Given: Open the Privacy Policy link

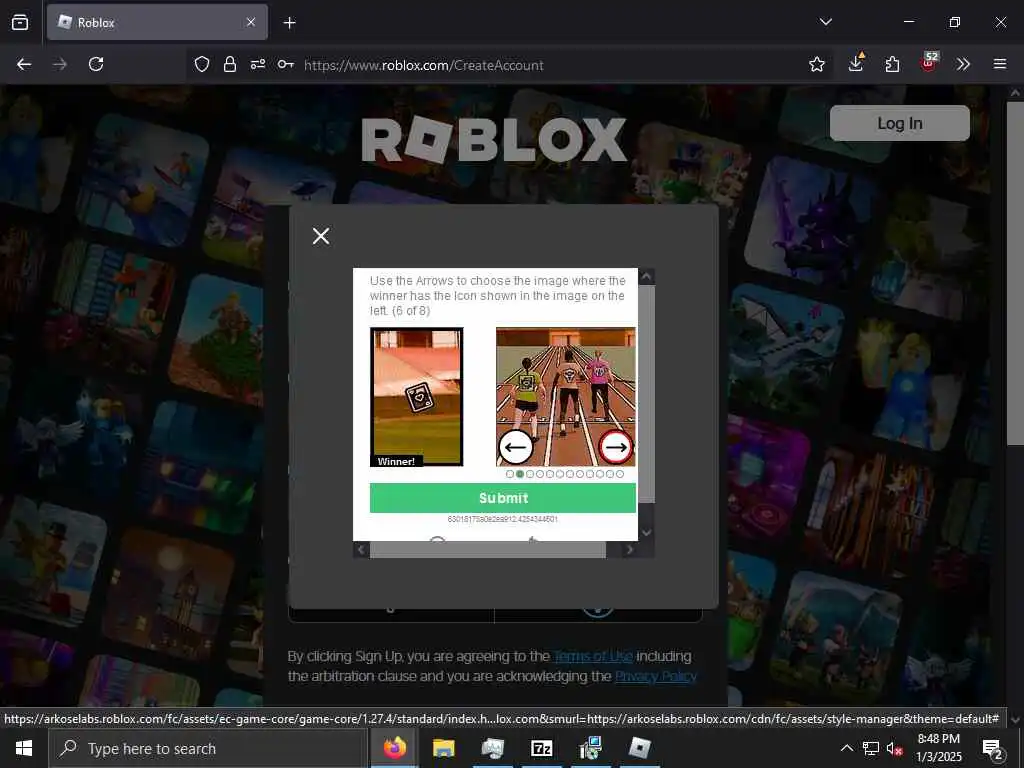Looking at the screenshot, I should [656, 676].
